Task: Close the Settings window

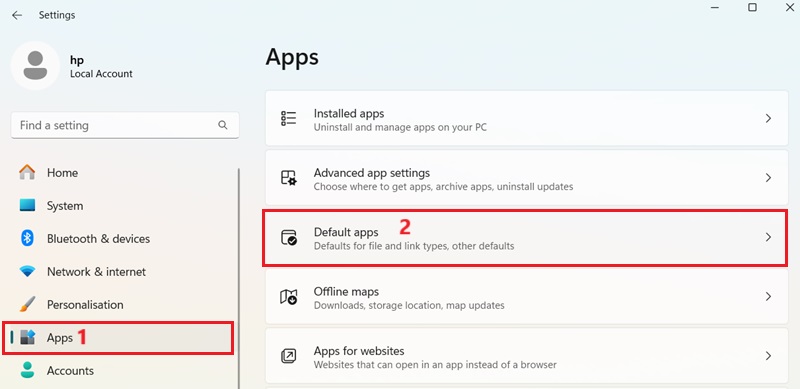Action: 789,7
